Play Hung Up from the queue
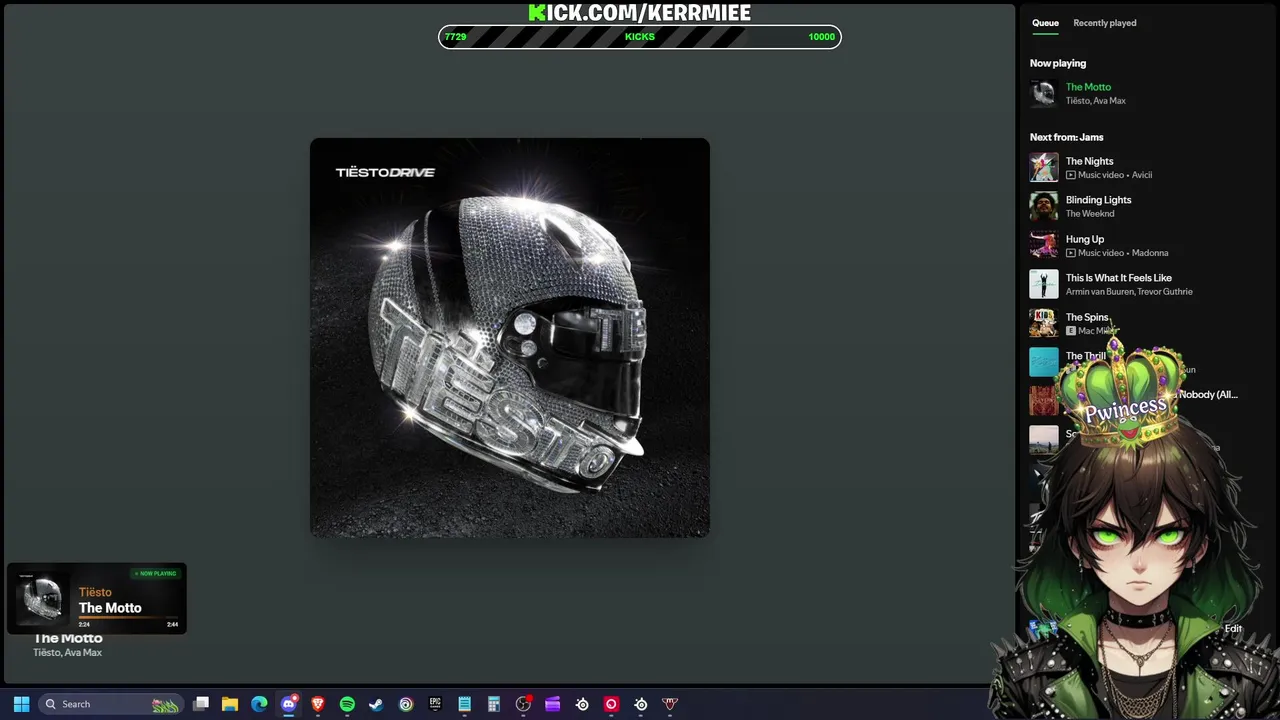Image resolution: width=1280 pixels, height=720 pixels. 1085,239
